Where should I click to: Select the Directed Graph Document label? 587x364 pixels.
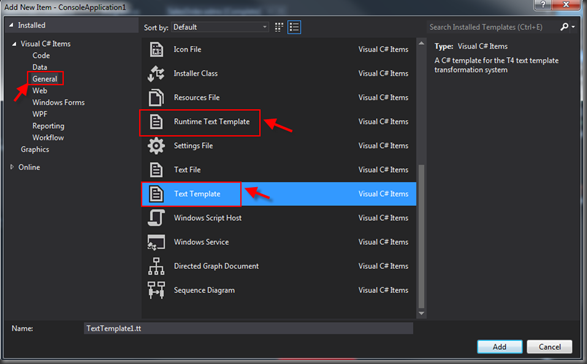[216, 266]
